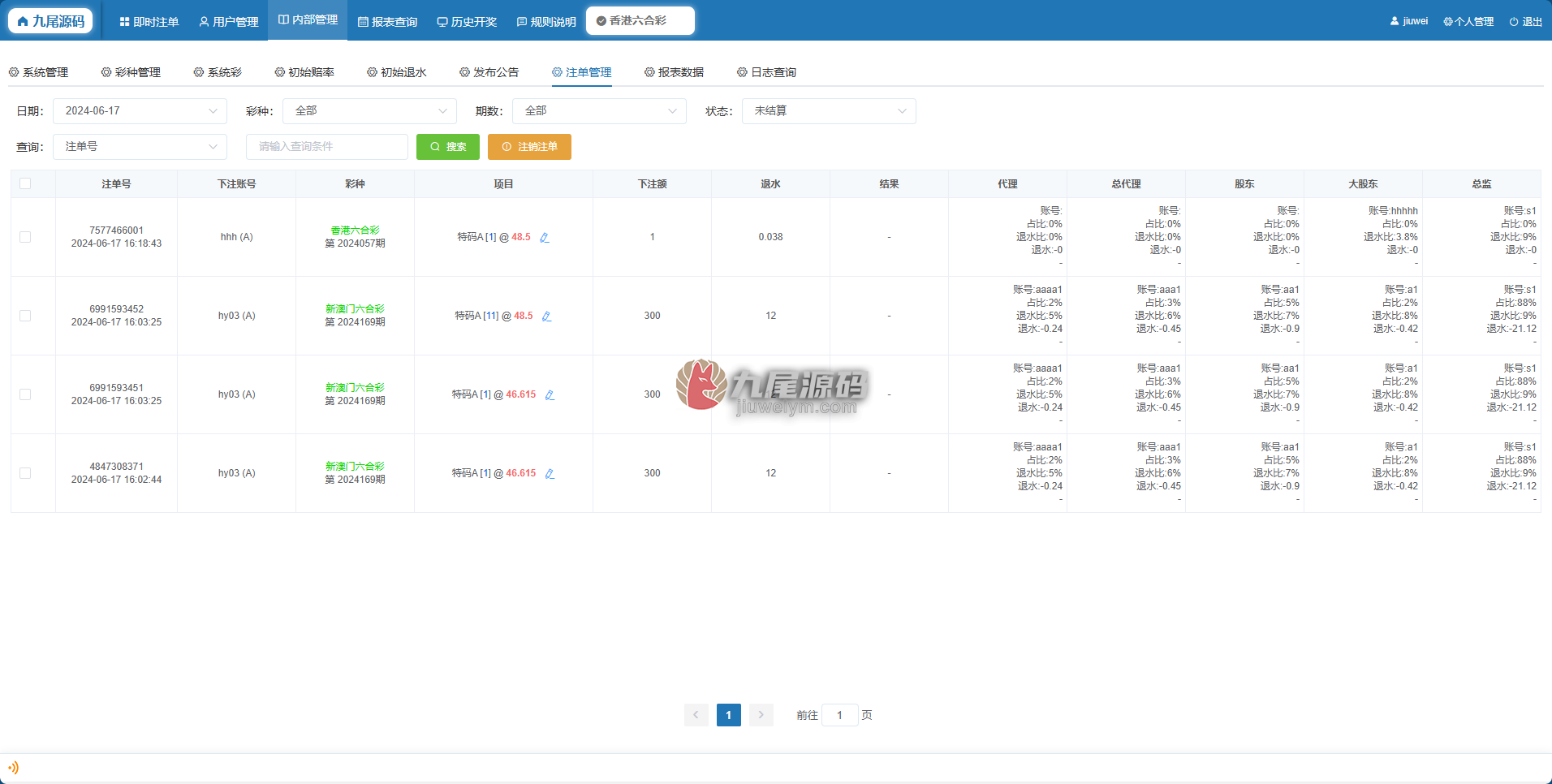Click the edit pencil icon beside 特码A [11]

coord(547,317)
